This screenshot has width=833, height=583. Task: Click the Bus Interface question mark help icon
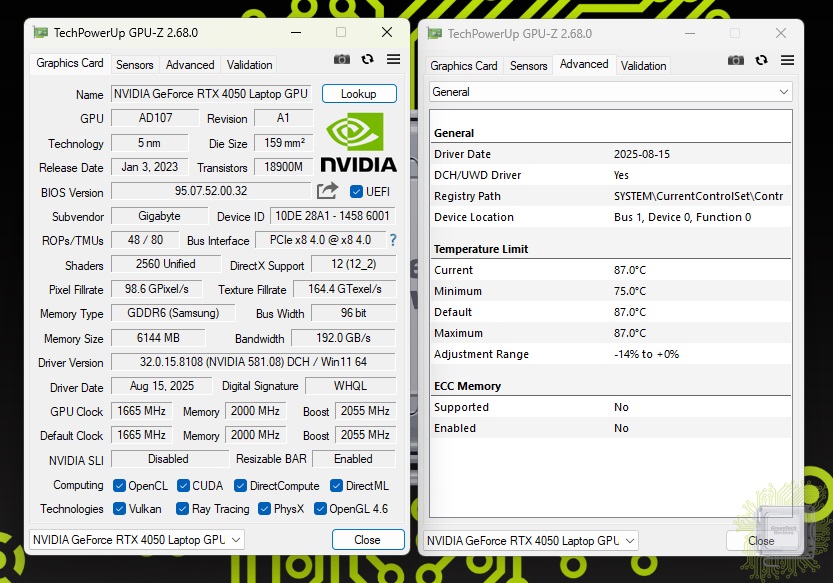coord(393,240)
